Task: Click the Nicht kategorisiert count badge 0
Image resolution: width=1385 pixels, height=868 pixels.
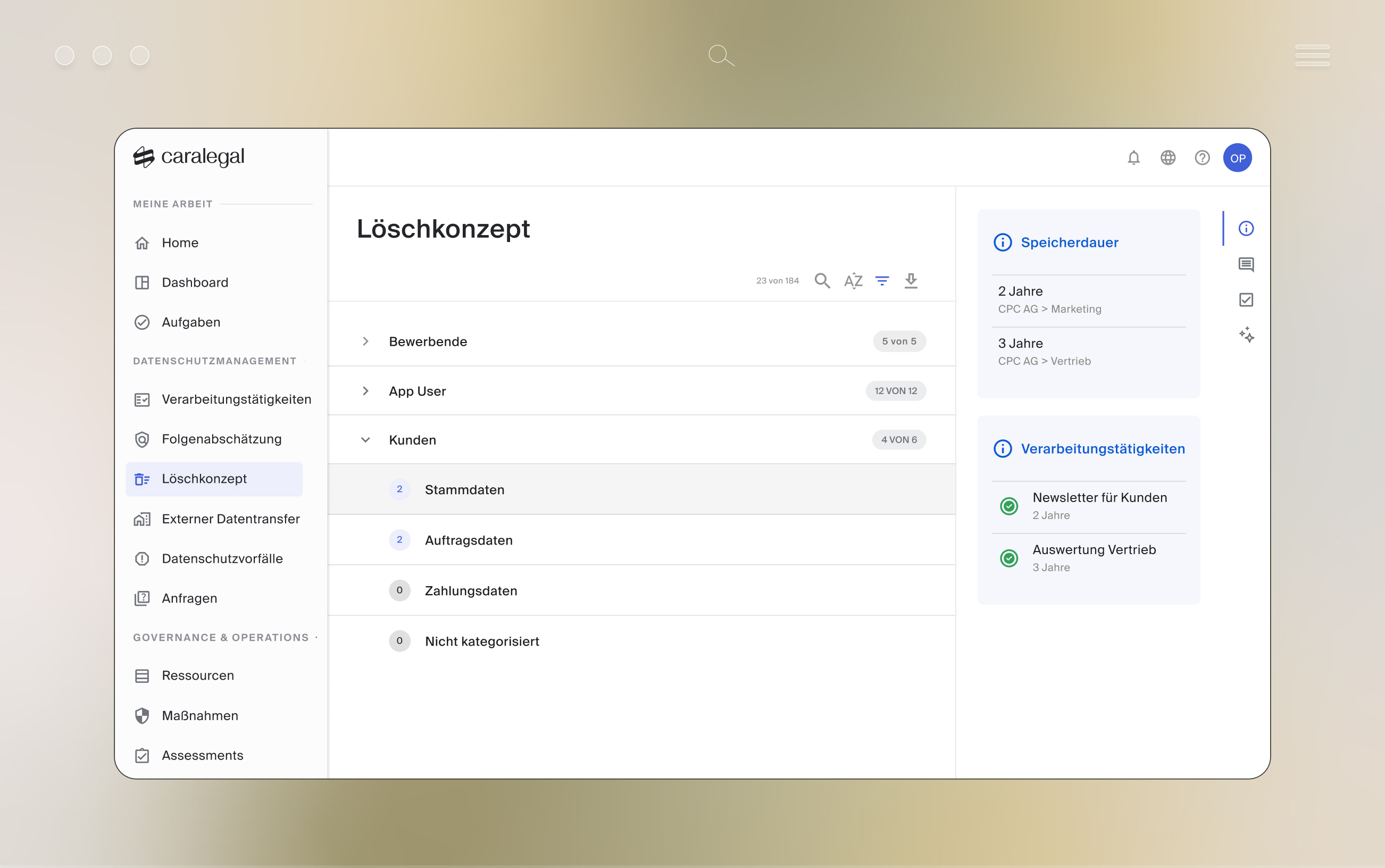Action: tap(399, 641)
